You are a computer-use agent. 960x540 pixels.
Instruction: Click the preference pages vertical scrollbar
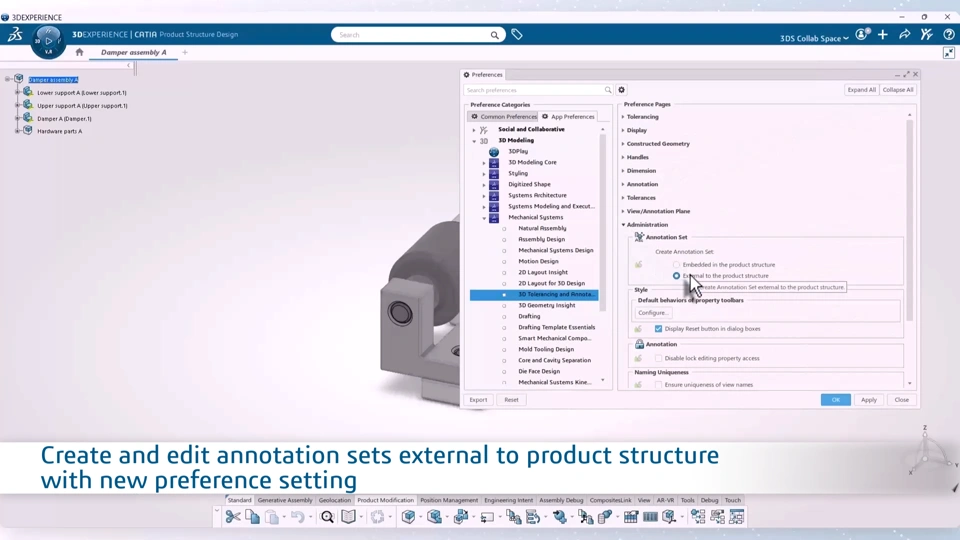pos(909,220)
